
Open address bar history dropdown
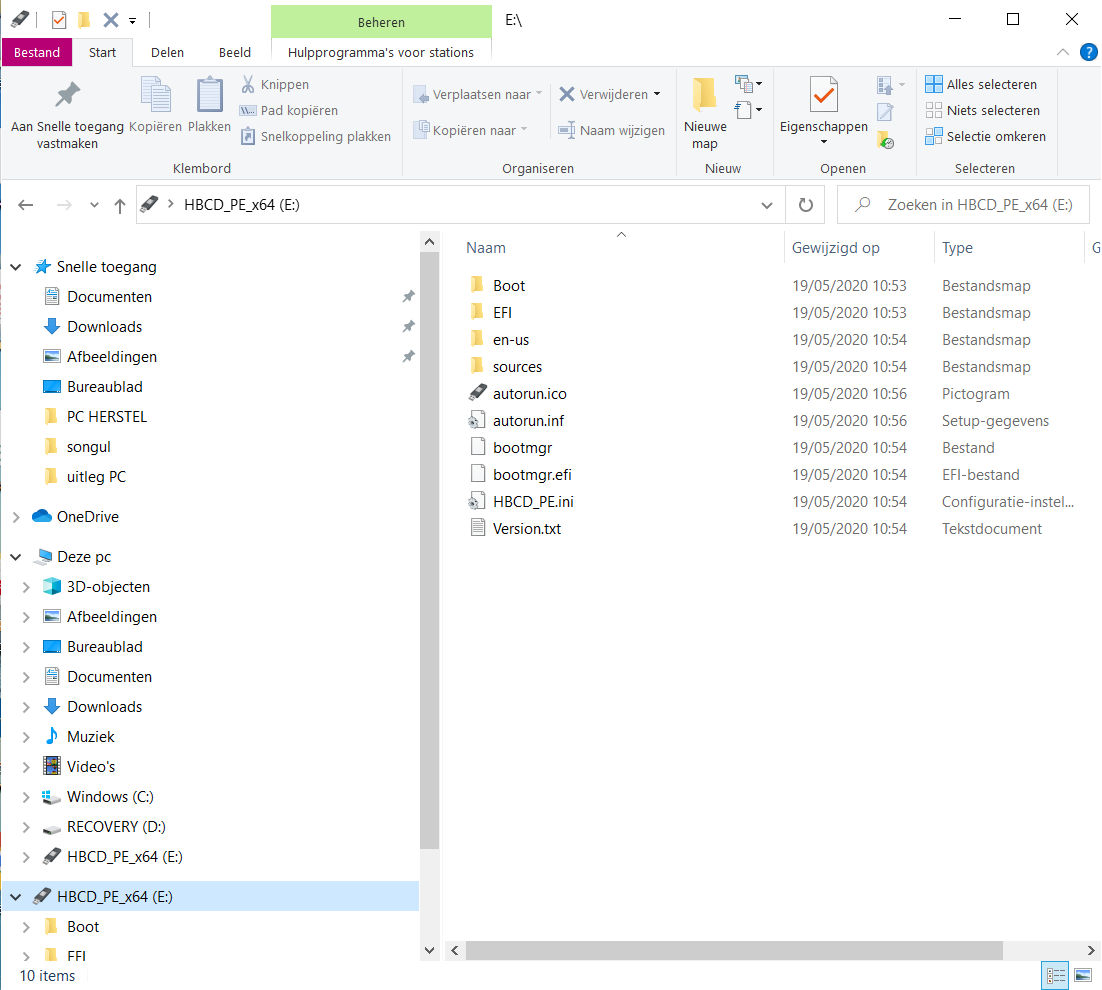tap(767, 205)
